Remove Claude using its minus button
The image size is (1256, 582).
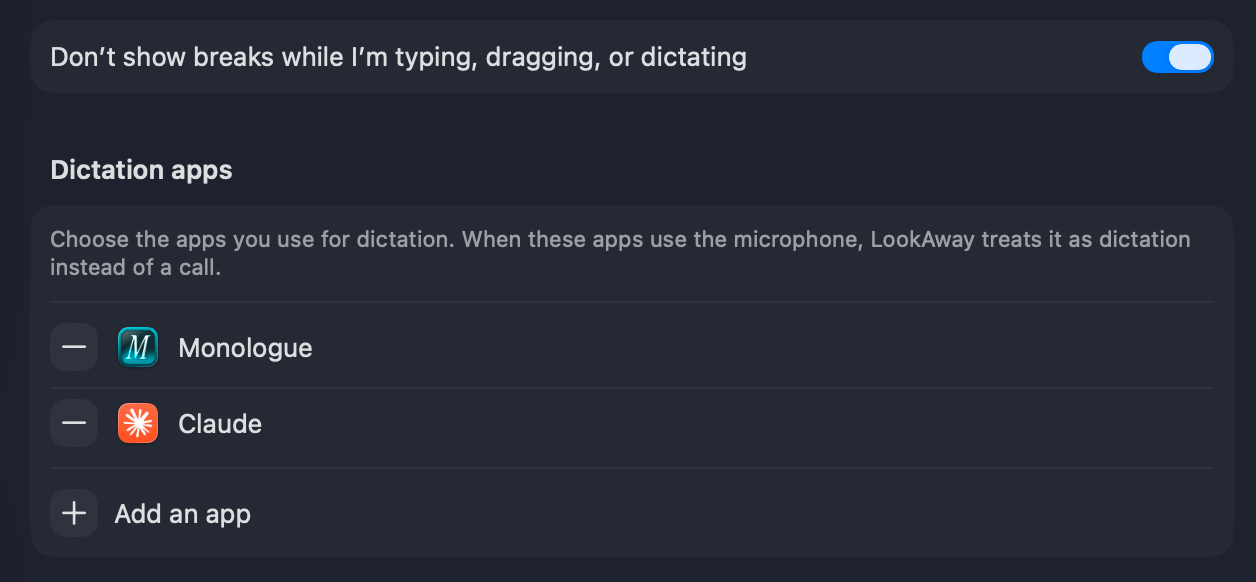(74, 423)
